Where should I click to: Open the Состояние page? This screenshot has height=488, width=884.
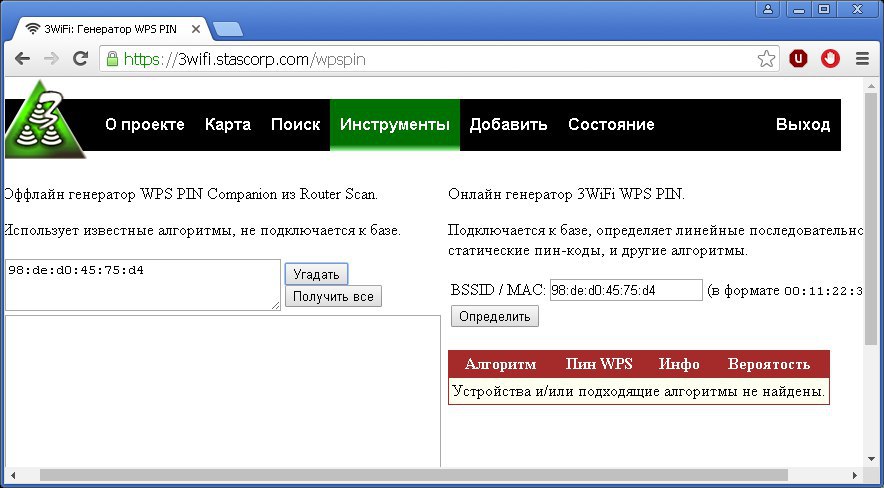(x=611, y=125)
